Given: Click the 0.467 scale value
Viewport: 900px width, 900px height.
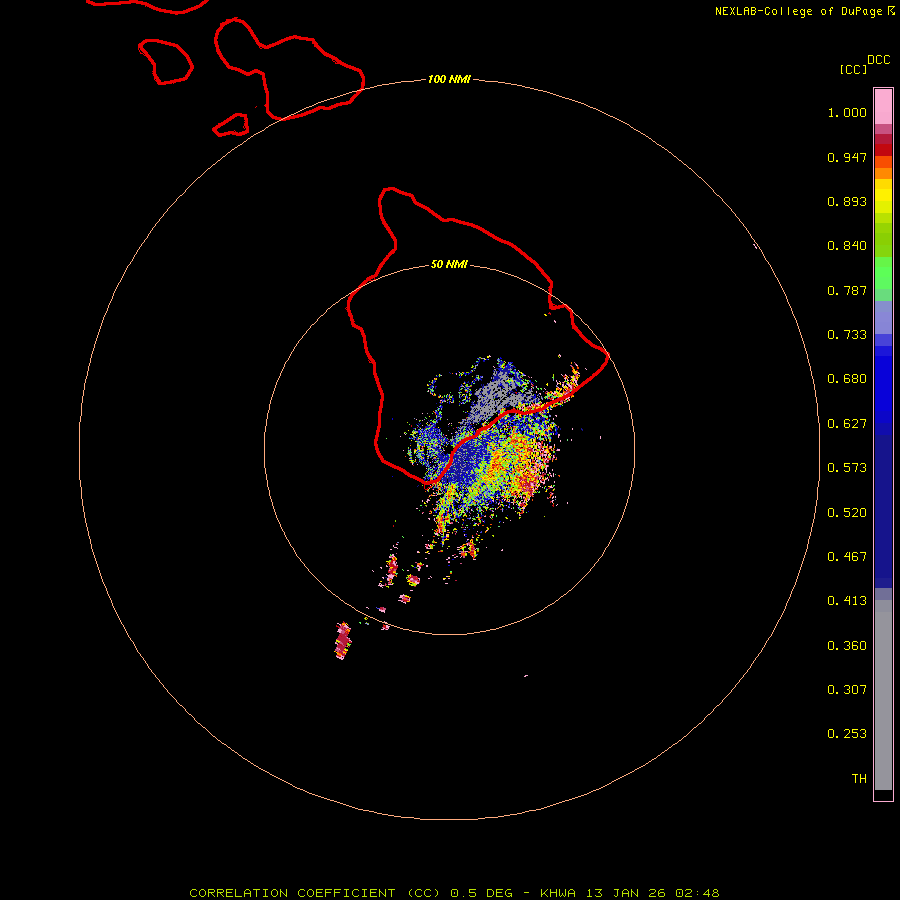Looking at the screenshot, I should (x=847, y=557).
